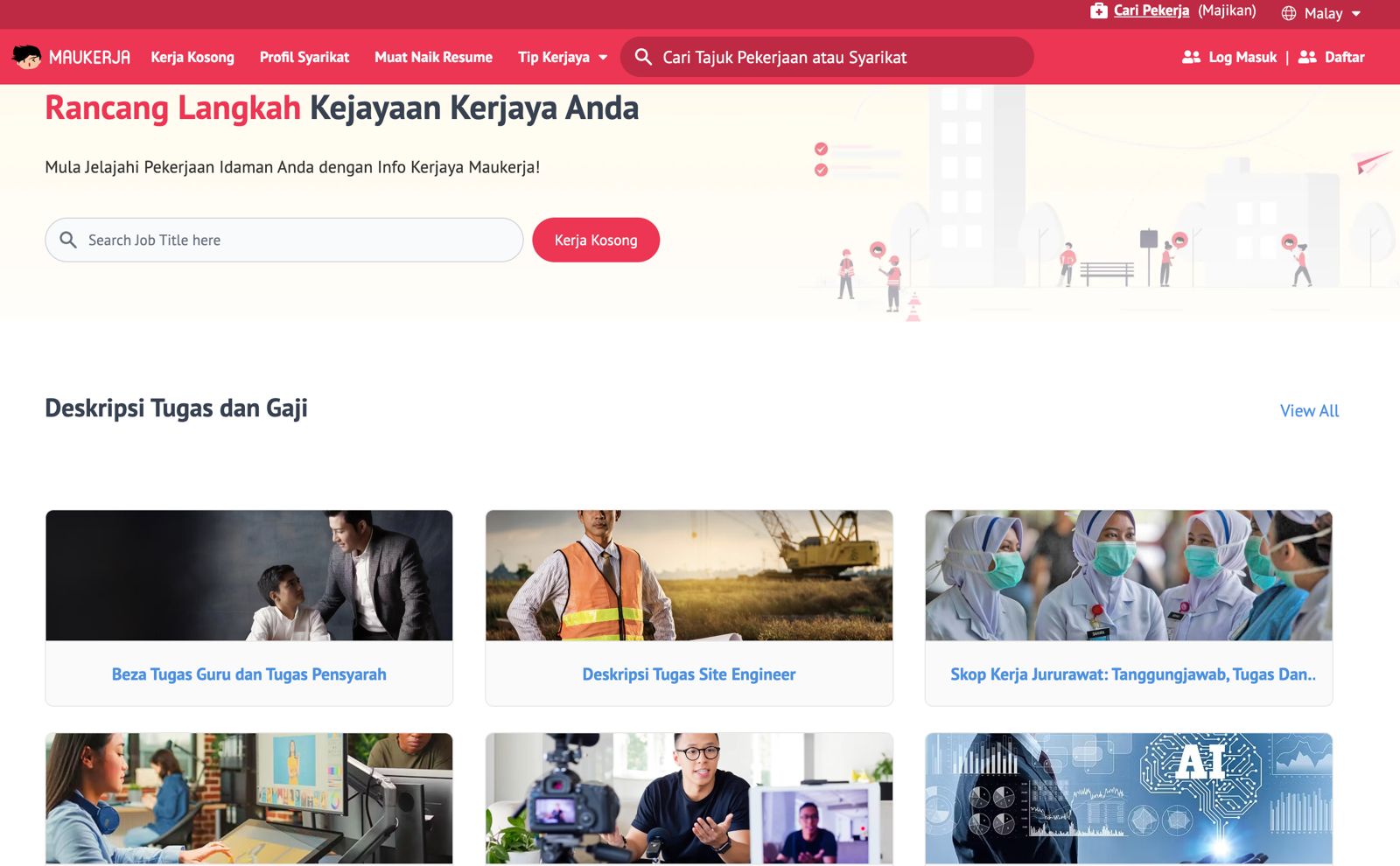This screenshot has height=866, width=1400.
Task: Click the briefcase icon beside Cari Pekerja
Action: tap(1097, 12)
